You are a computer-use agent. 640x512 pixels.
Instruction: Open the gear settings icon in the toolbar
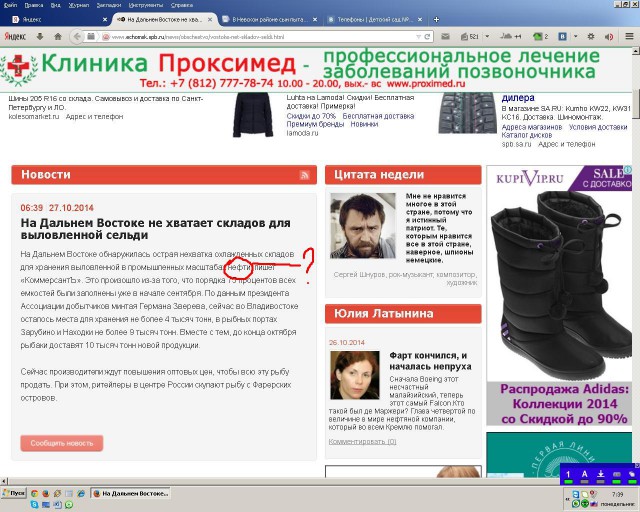[591, 37]
